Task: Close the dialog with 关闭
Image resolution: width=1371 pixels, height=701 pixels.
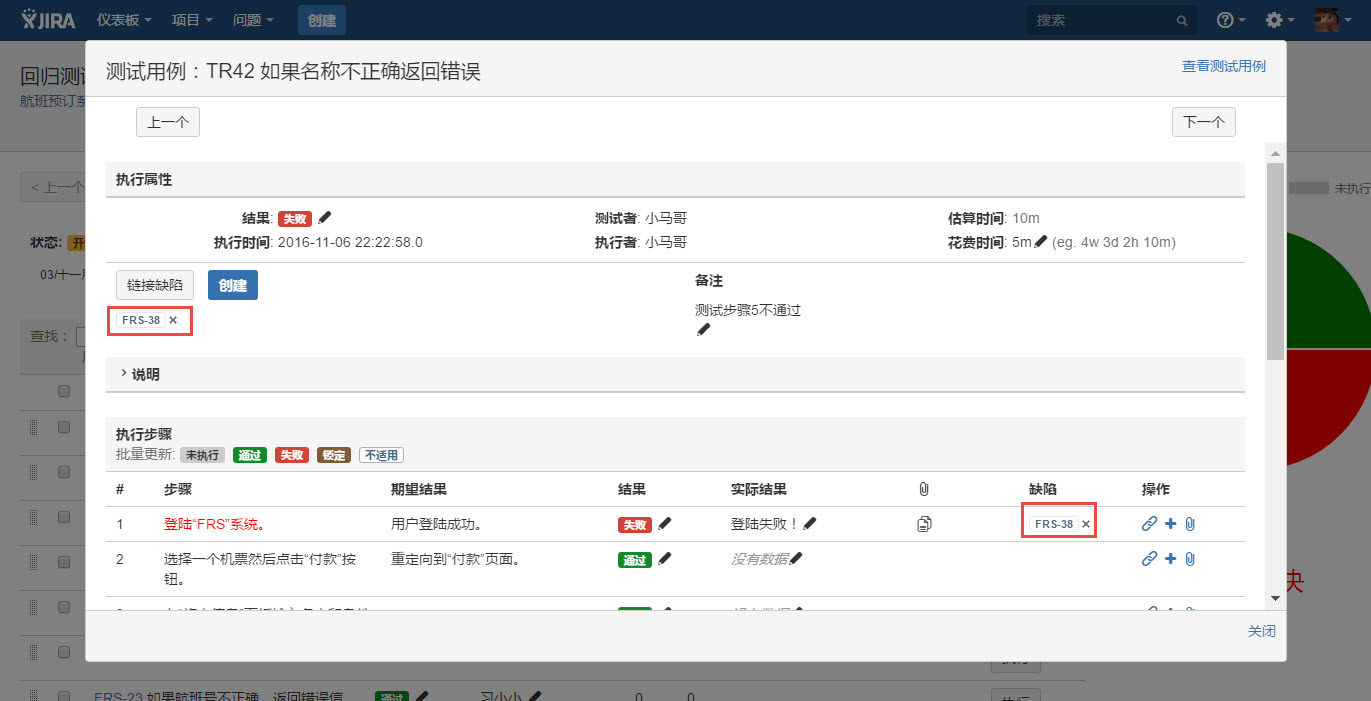Action: (x=1261, y=631)
